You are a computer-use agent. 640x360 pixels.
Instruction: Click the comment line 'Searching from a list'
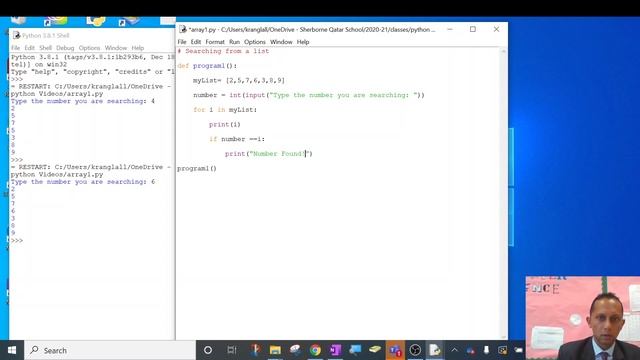[223, 51]
